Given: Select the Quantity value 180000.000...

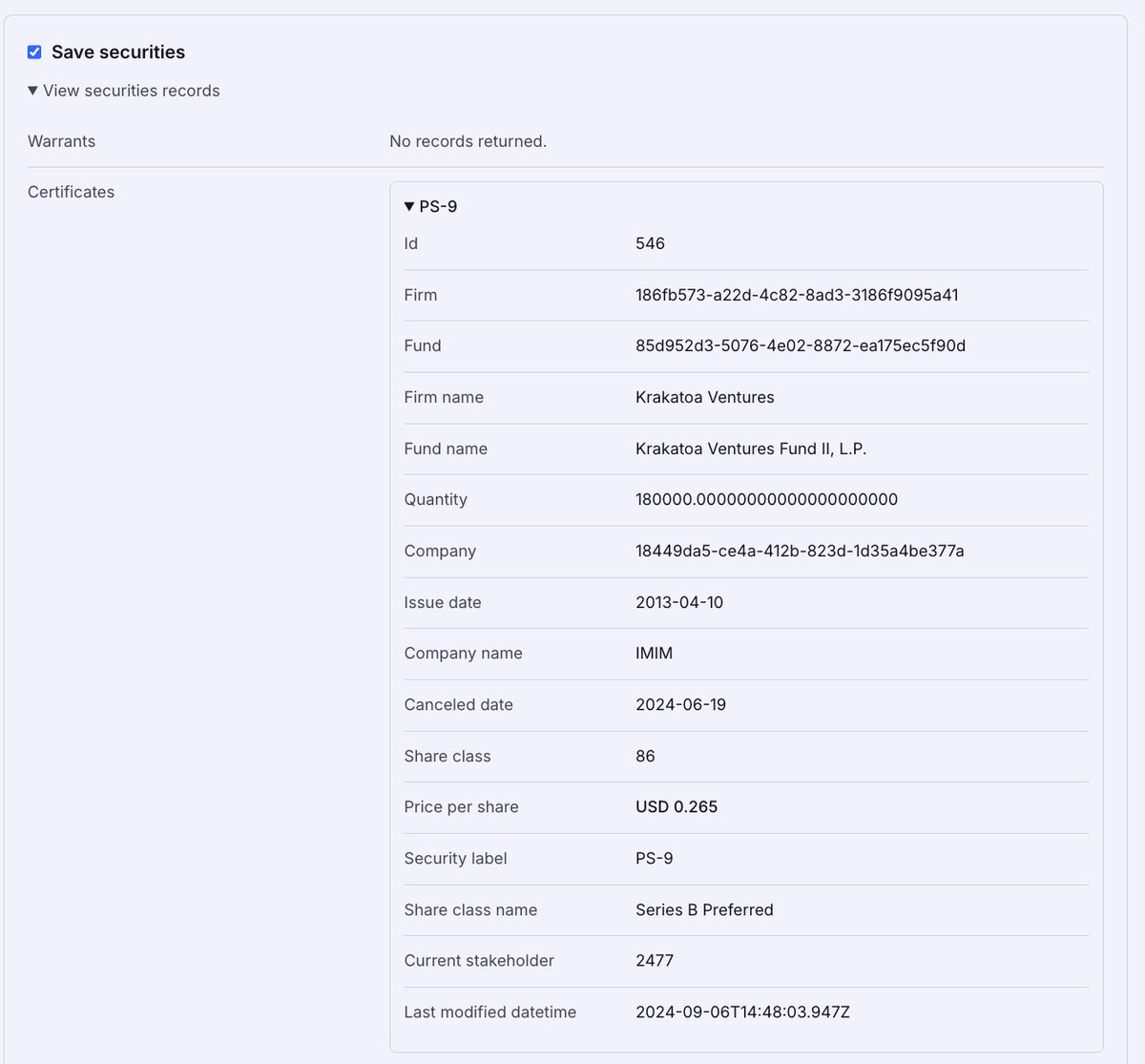Looking at the screenshot, I should coord(766,499).
